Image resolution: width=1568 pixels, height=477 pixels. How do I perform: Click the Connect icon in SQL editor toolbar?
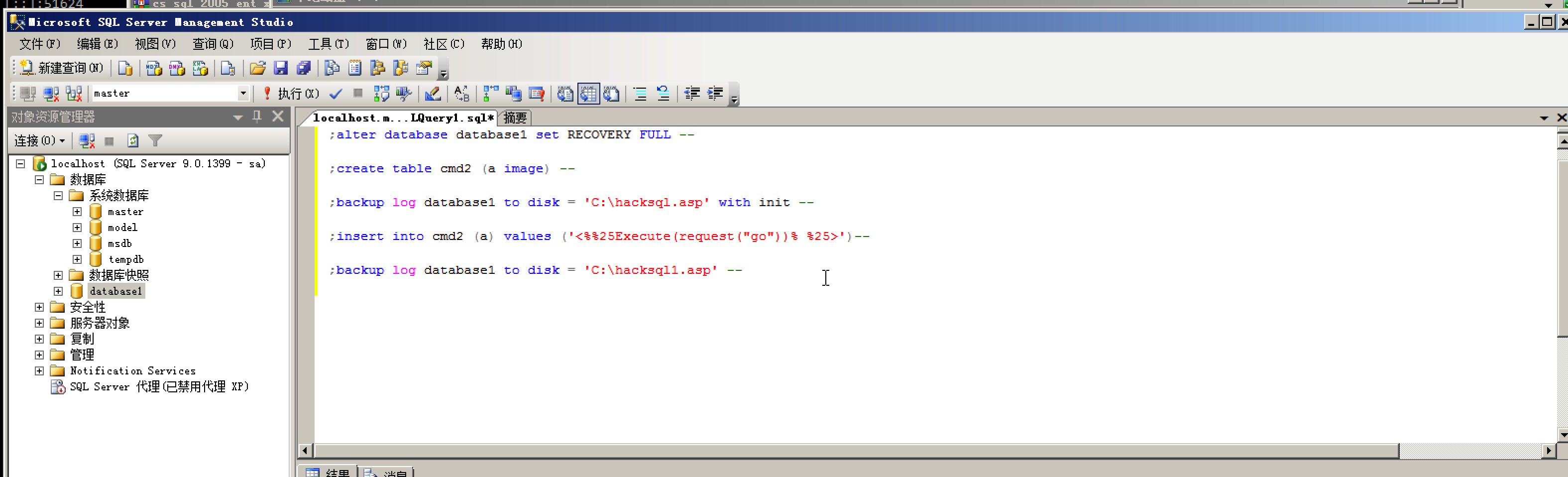(x=28, y=93)
